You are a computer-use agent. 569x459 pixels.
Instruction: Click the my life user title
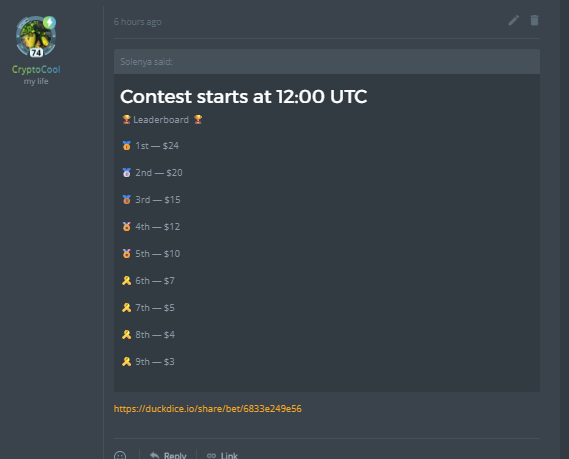(36, 81)
